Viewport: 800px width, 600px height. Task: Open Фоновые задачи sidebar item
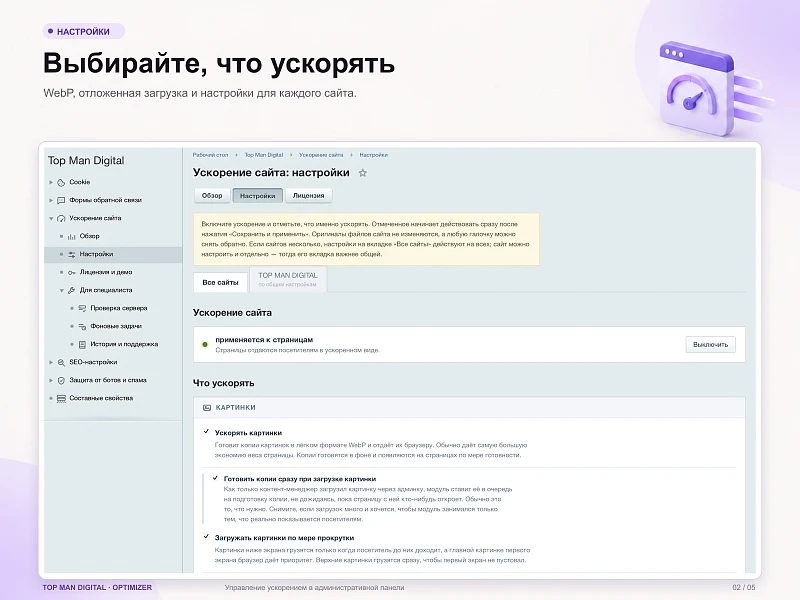pos(116,327)
